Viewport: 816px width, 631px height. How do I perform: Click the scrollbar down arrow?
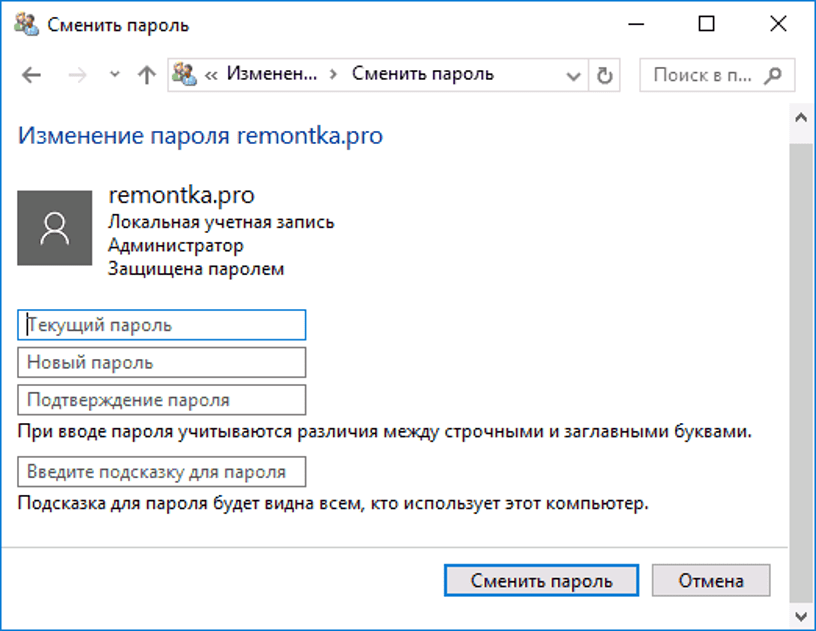[801, 615]
